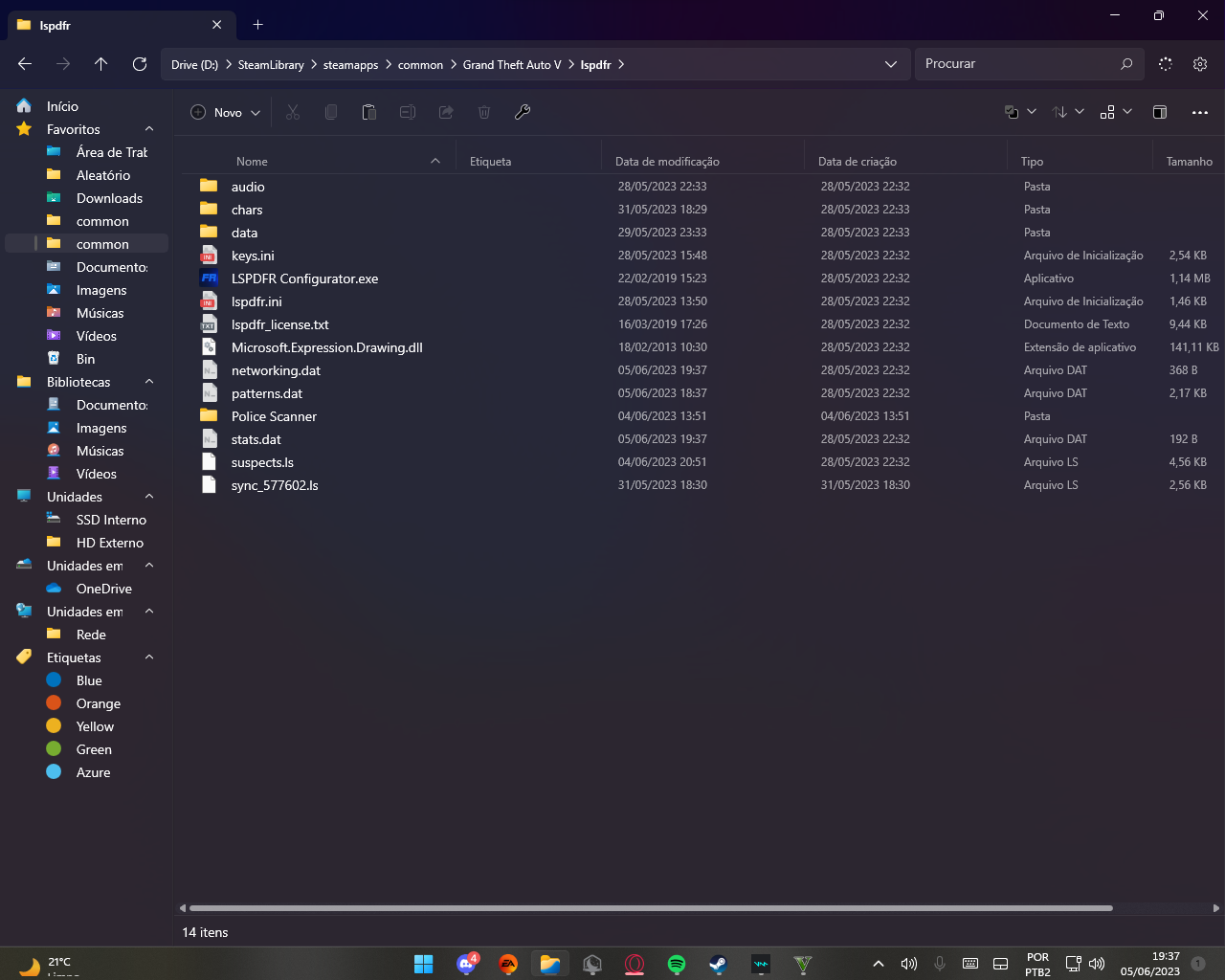1225x980 pixels.
Task: Expand the address bar history dropdown
Action: 891,64
